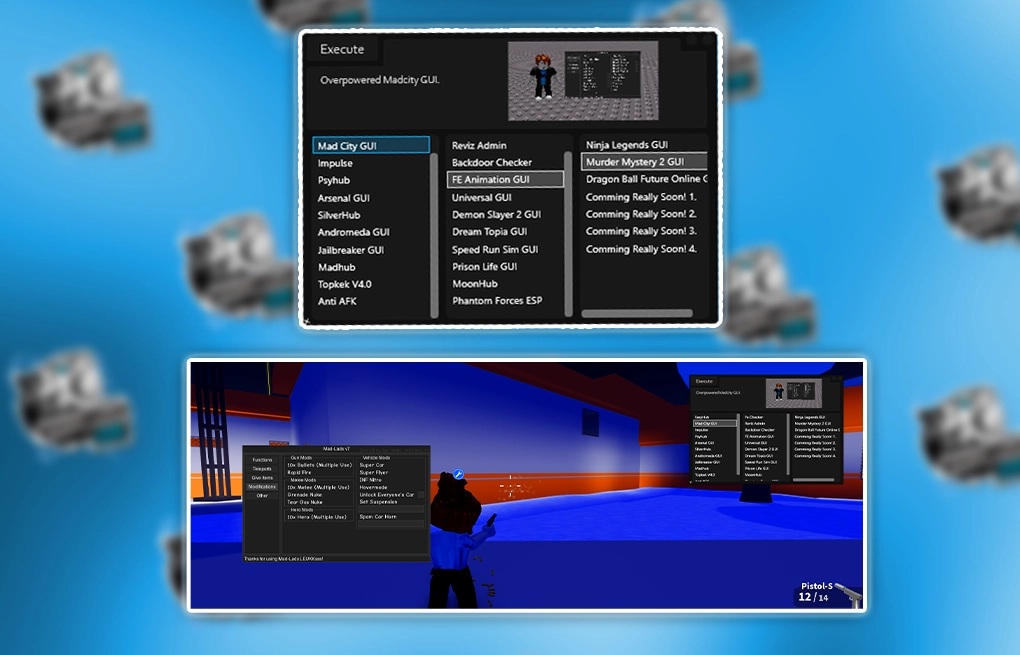Click Comming Really Soon! 4. entry
The width and height of the screenshot is (1020, 655).
pos(641,248)
